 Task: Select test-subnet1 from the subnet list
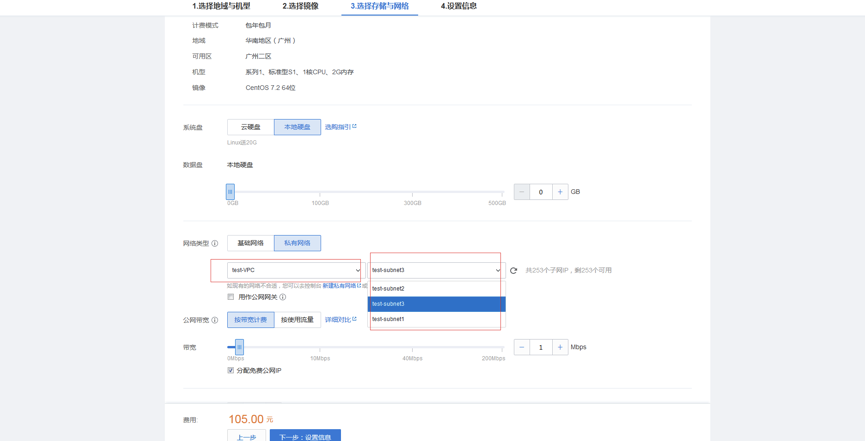[436, 319]
